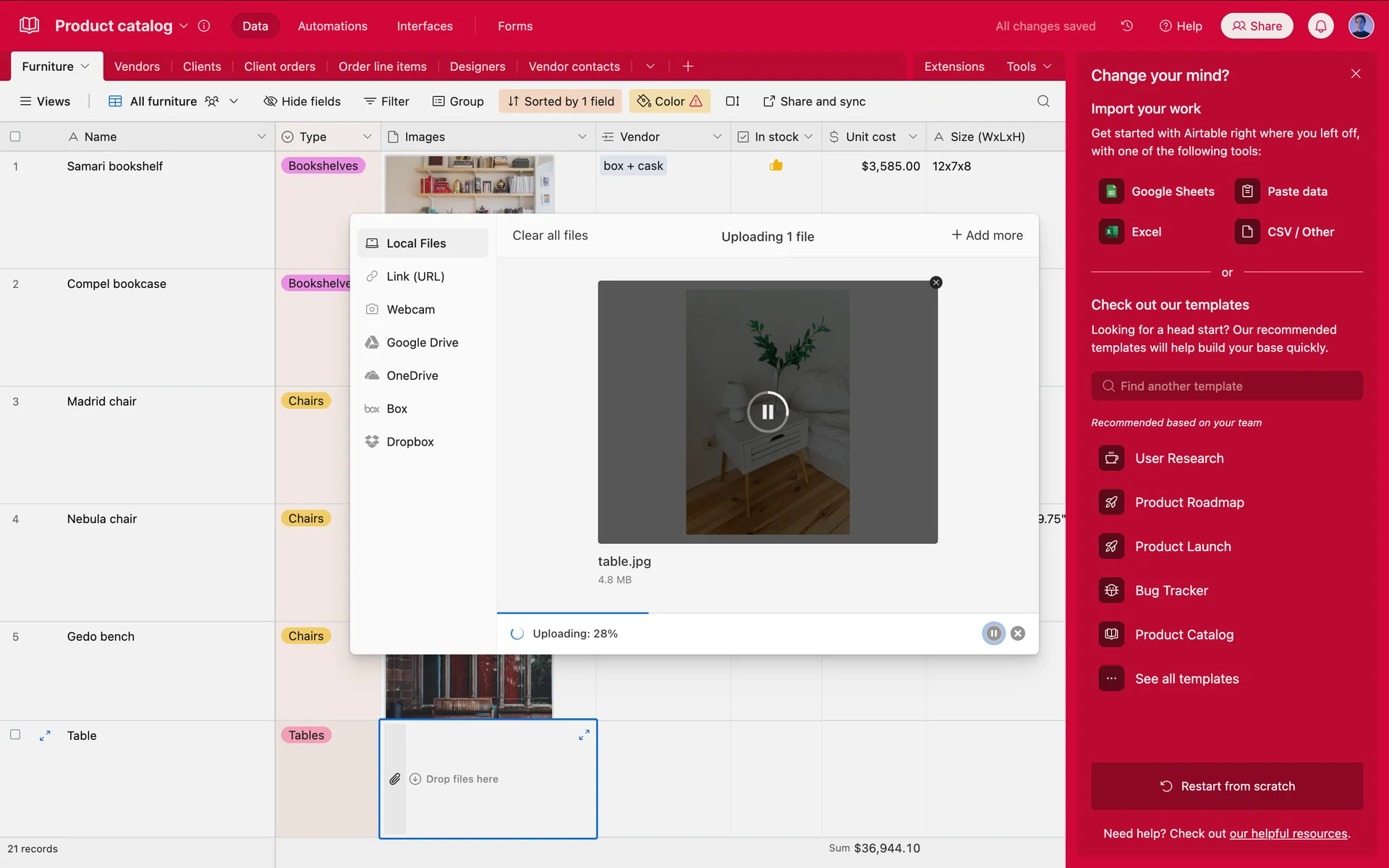Select Google Drive upload source
The width and height of the screenshot is (1389, 868).
coord(422,343)
